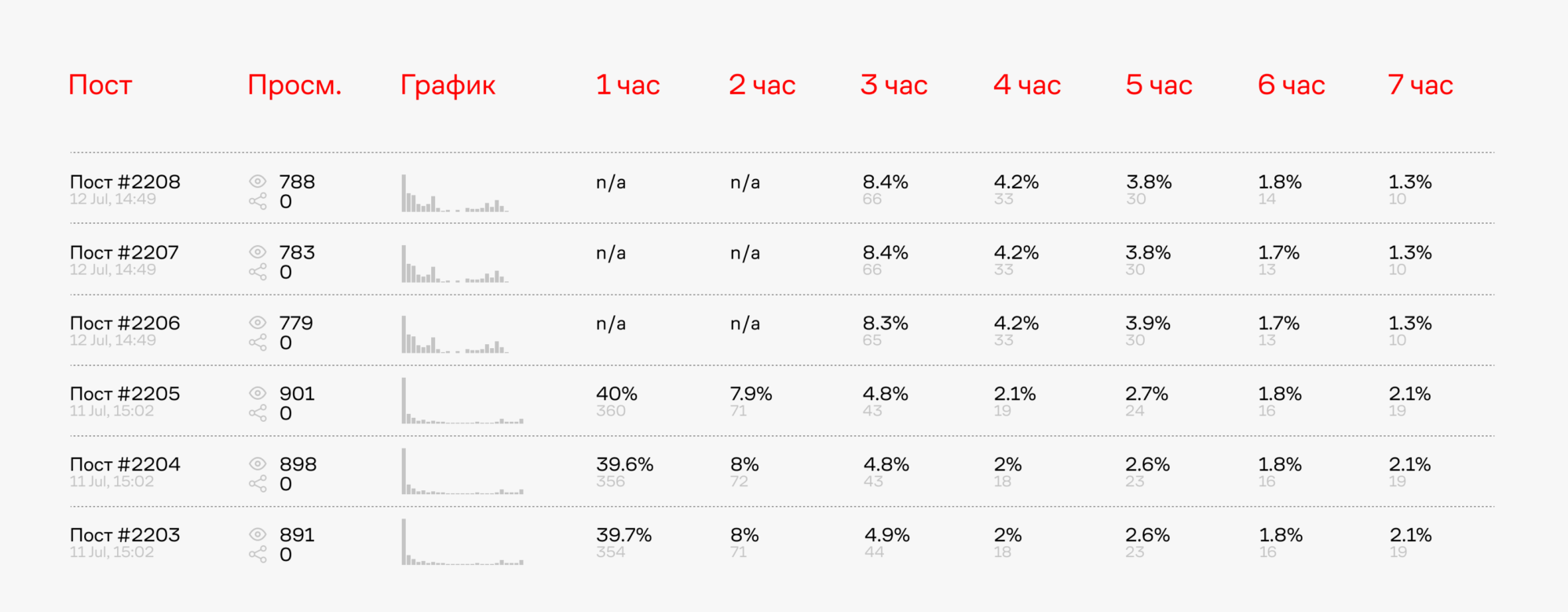Click the views eye icon for Пост #2207
Image resolution: width=1568 pixels, height=612 pixels.
(258, 252)
